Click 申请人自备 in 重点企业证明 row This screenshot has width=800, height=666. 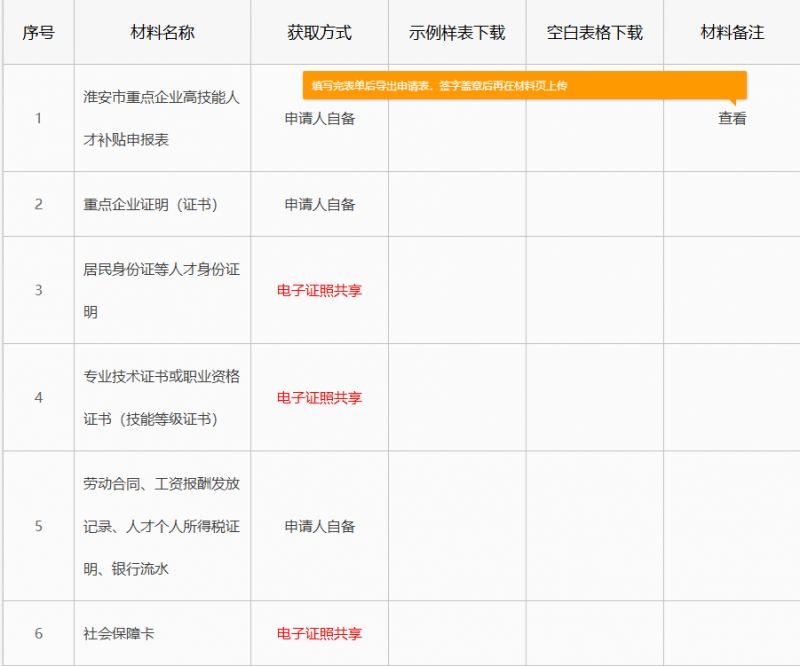tap(319, 205)
